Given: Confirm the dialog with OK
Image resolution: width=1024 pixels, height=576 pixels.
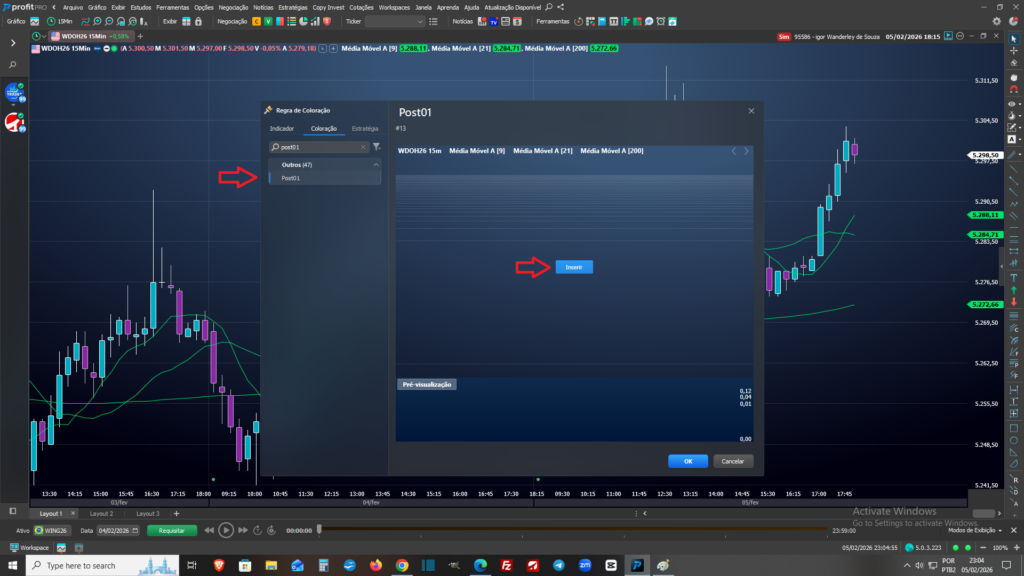Looking at the screenshot, I should click(688, 461).
